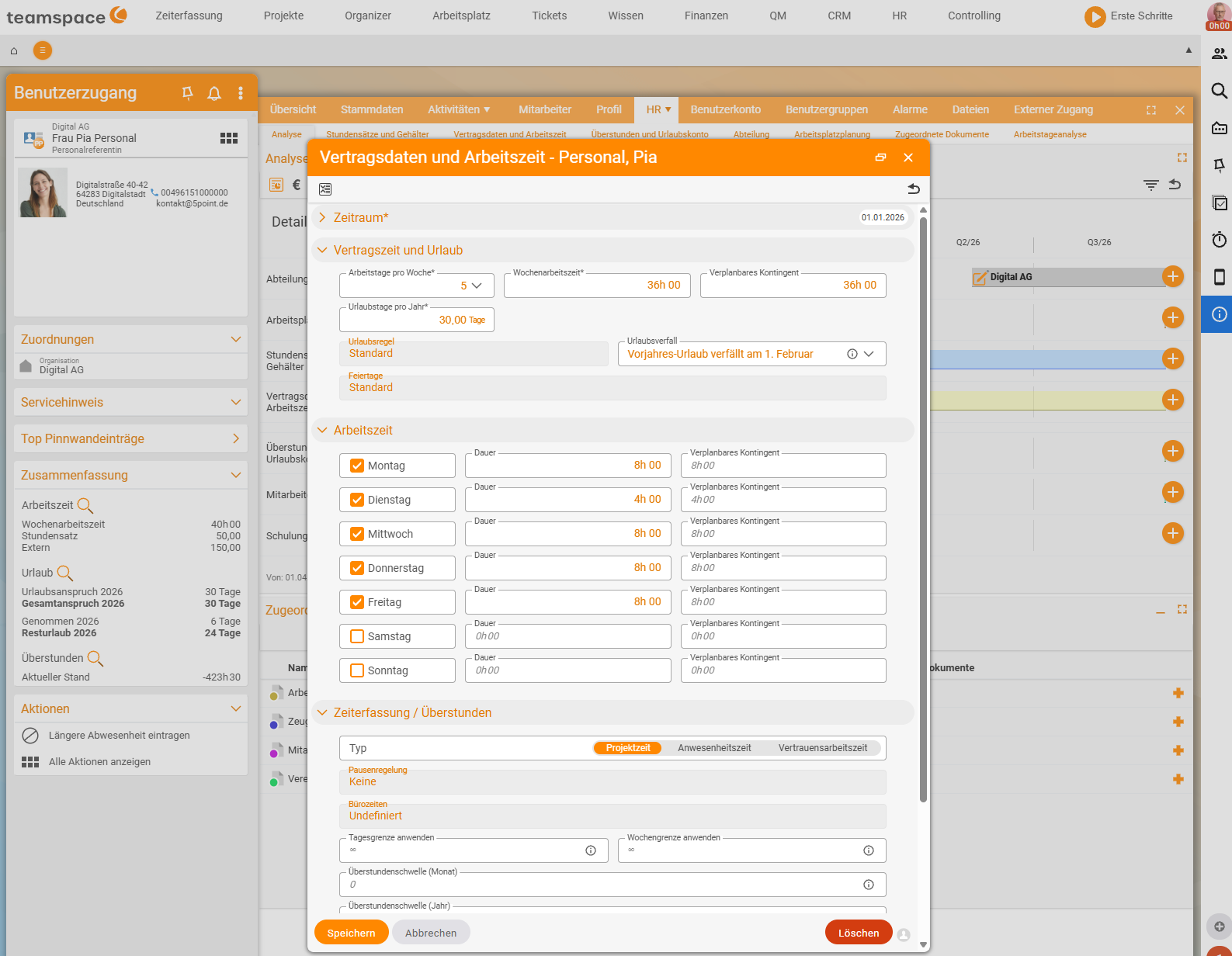Screen dimensions: 1232x956
Task: Click the Urlaubstage pro Jahr field
Action: (x=416, y=320)
